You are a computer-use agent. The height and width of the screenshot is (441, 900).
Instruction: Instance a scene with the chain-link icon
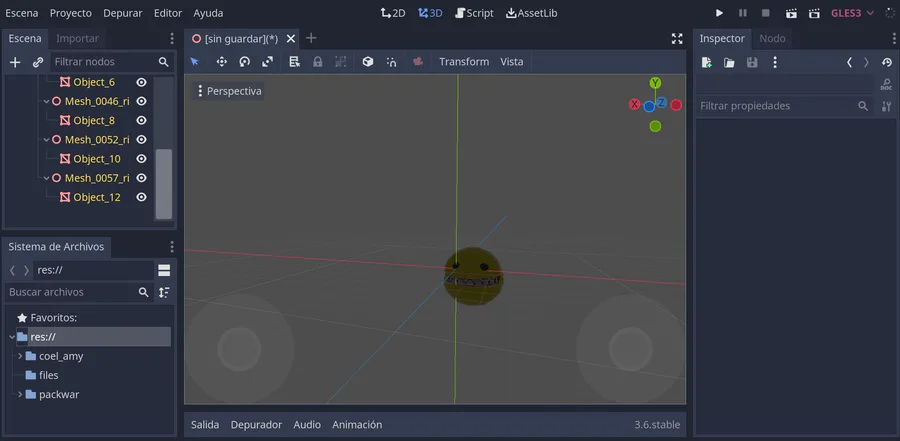click(38, 62)
